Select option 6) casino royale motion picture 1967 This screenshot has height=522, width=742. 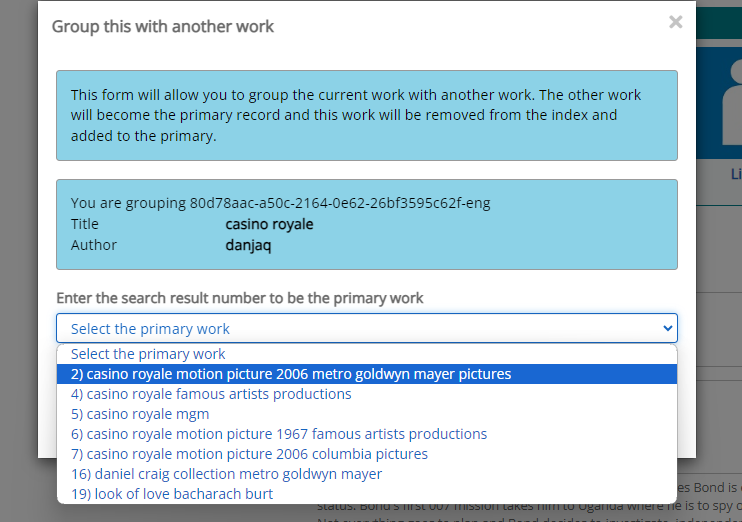coord(367,434)
